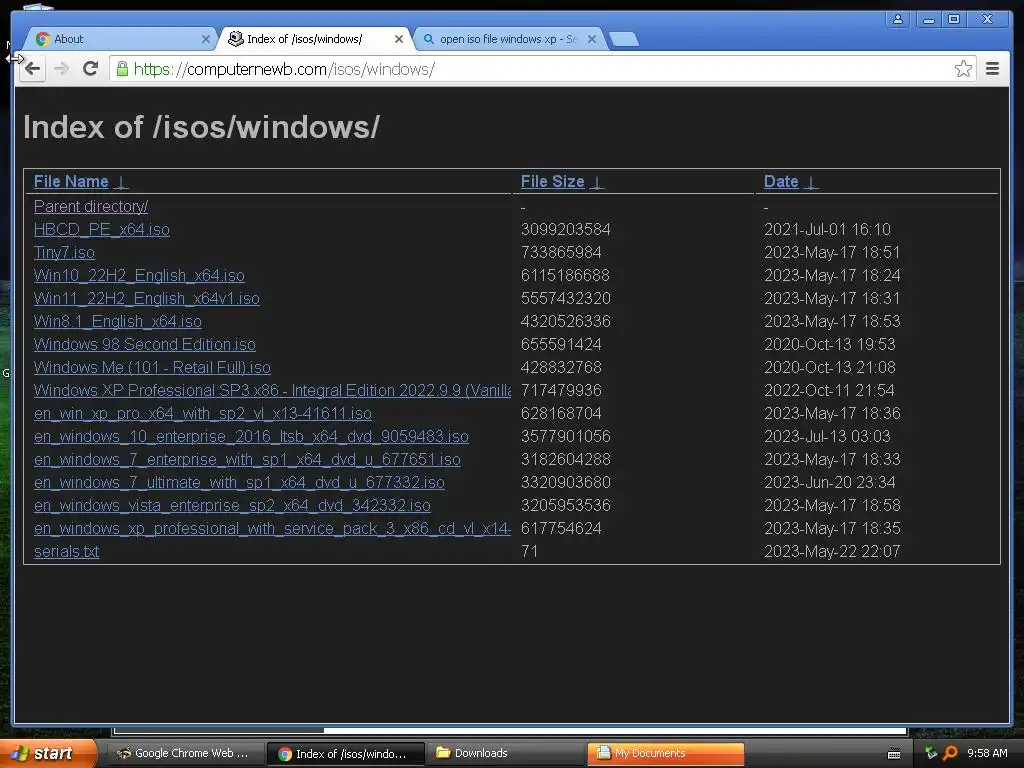Click file size 3099203584

566,229
